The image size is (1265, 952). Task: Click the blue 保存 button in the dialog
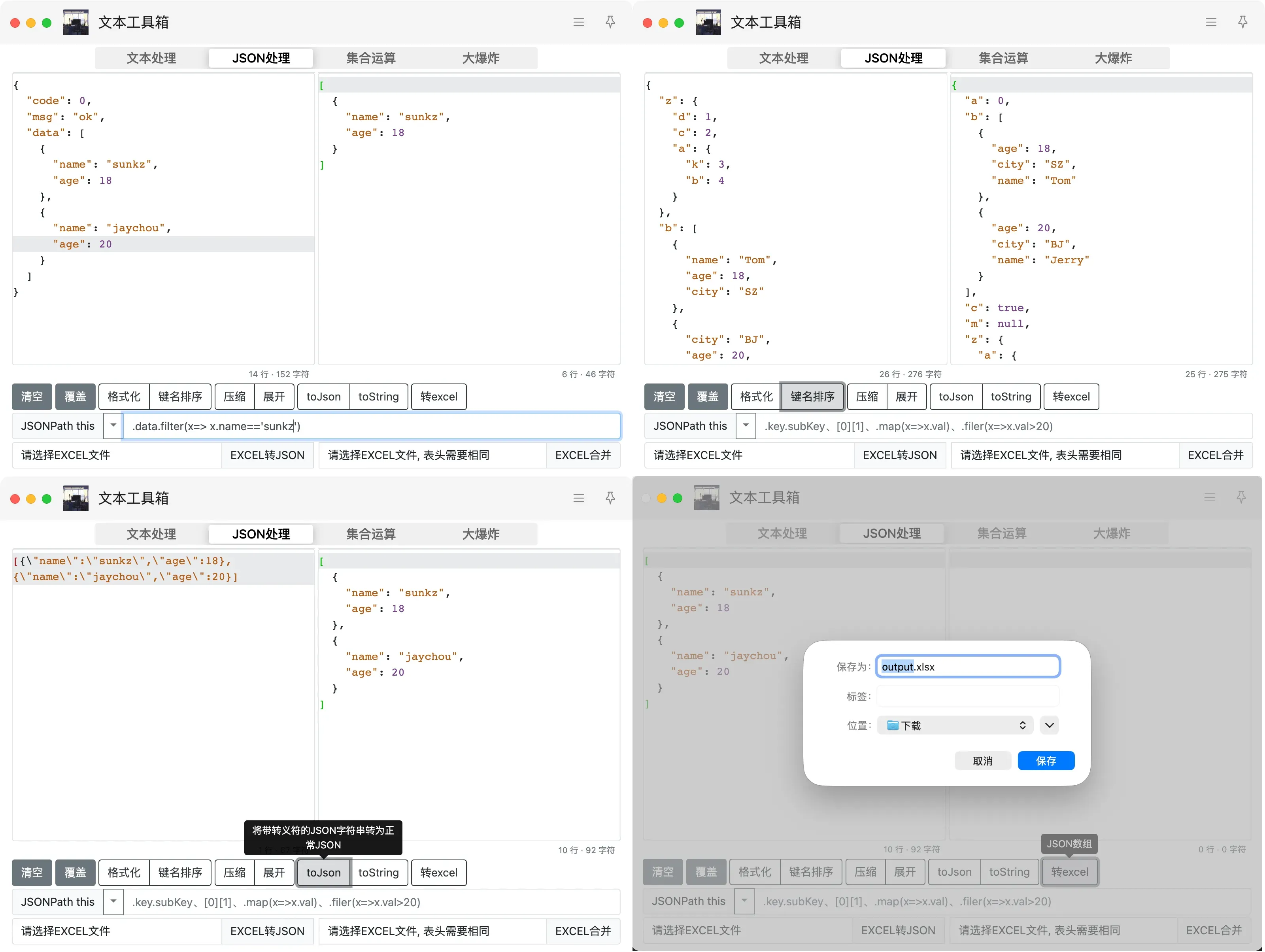[x=1046, y=761]
